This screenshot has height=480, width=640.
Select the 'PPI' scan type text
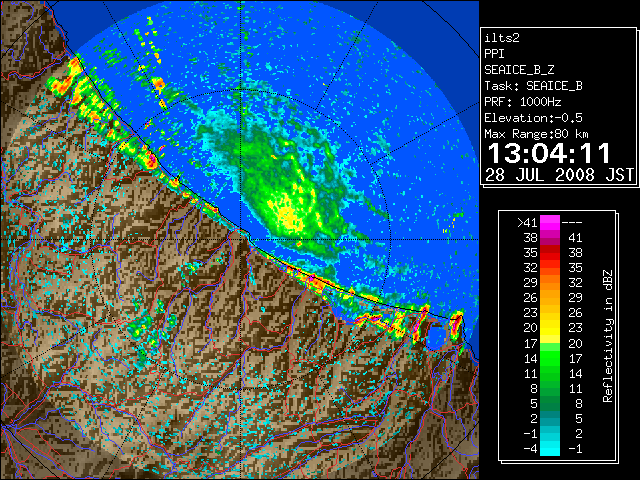[494, 54]
